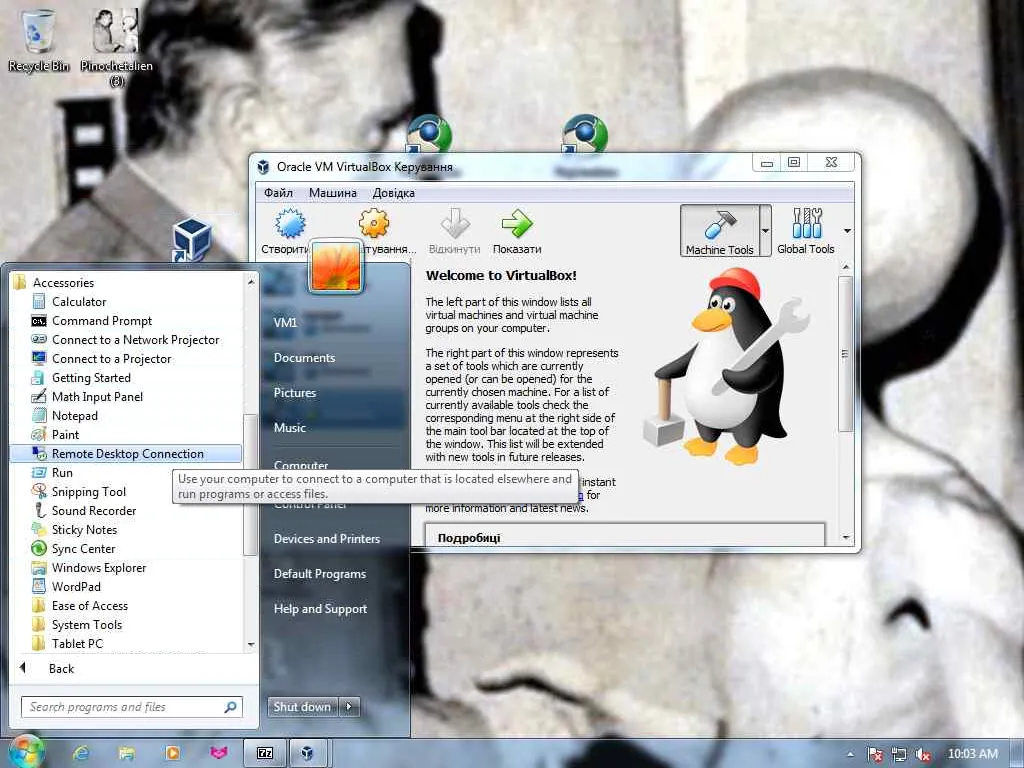This screenshot has width=1024, height=768.
Task: Expand the Tablet PC folder
Action: [x=77, y=643]
